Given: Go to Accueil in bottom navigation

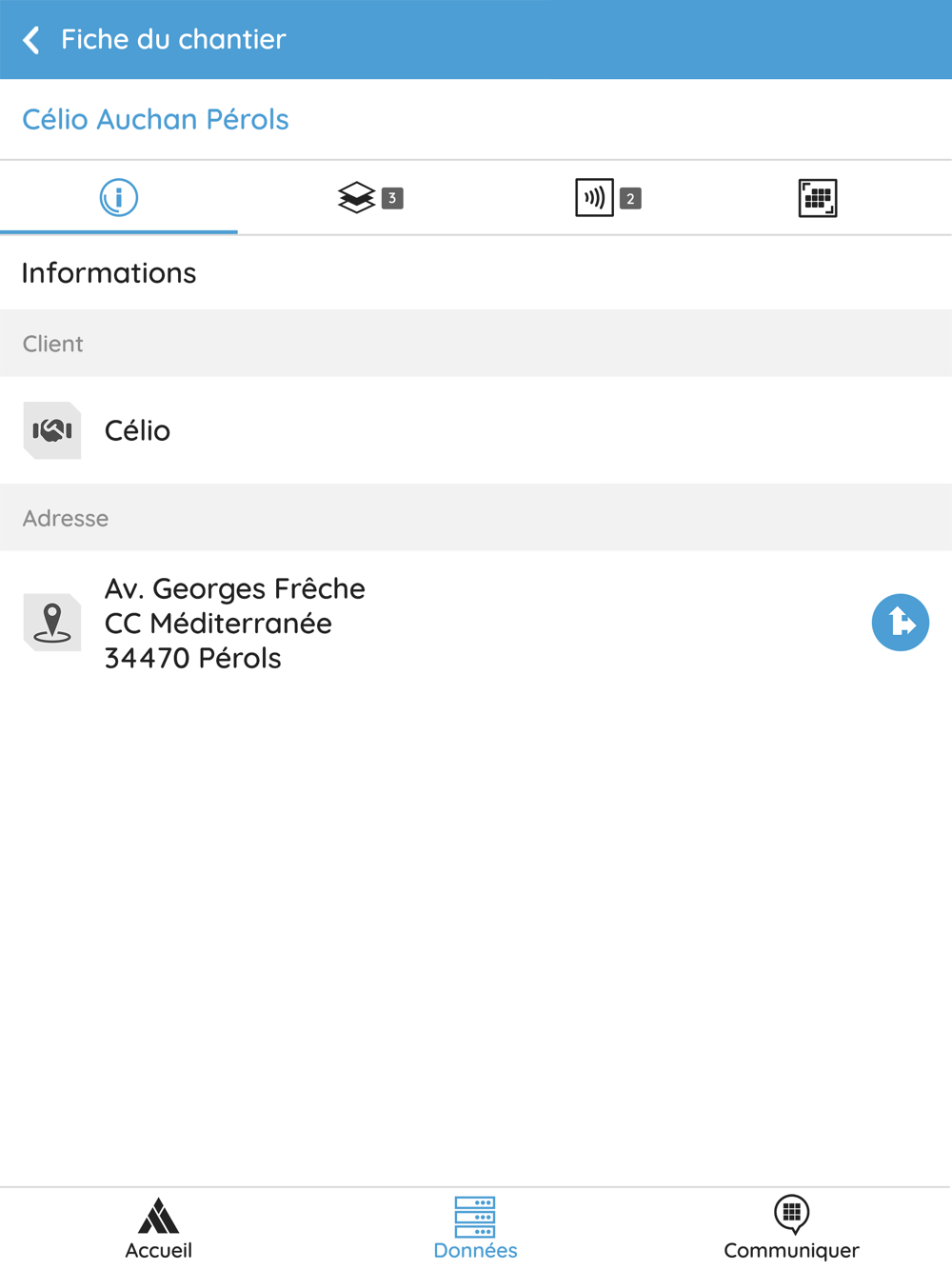Looking at the screenshot, I should (158, 1228).
